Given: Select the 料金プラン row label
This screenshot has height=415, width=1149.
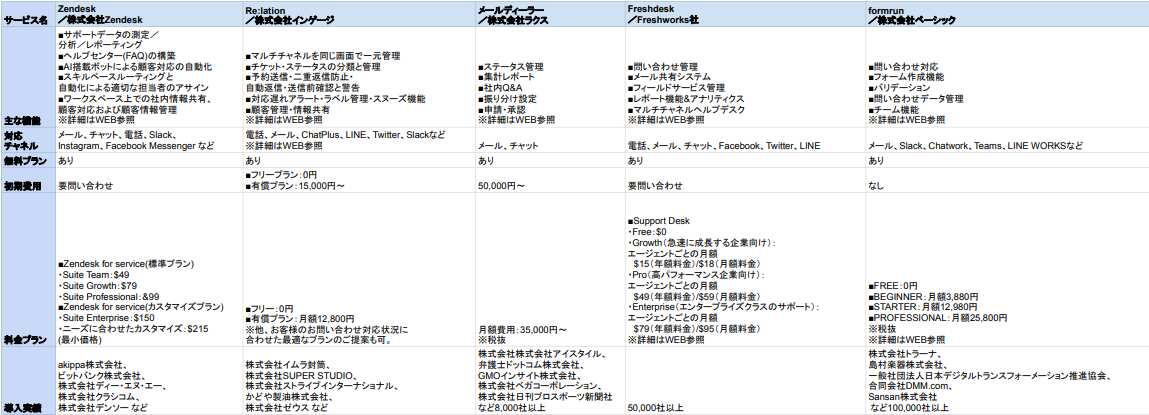Looking at the screenshot, I should pyautogui.click(x=28, y=270).
